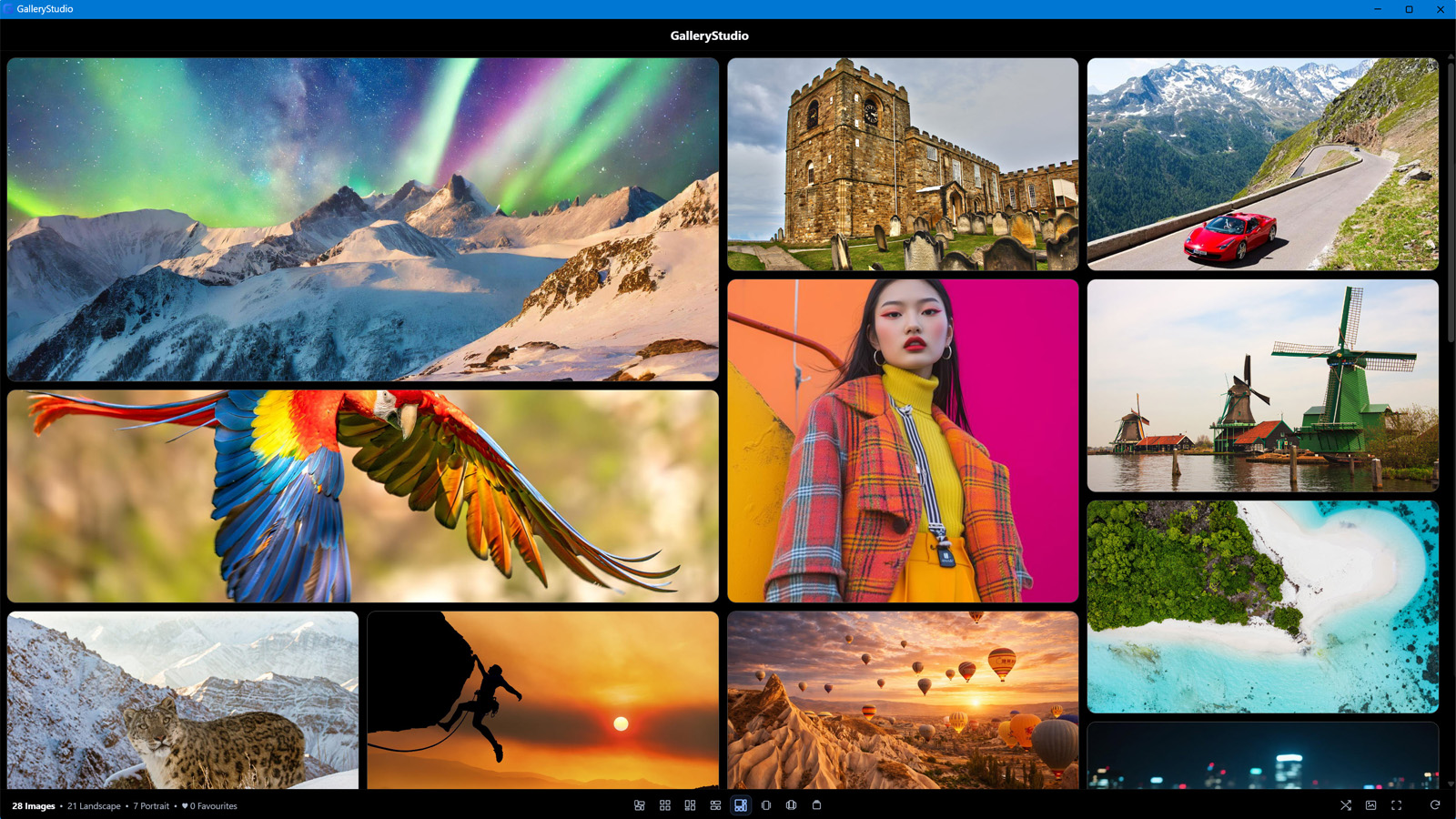Click the GalleryStudio app icon in the title bar
1456x819 pixels.
[8, 9]
